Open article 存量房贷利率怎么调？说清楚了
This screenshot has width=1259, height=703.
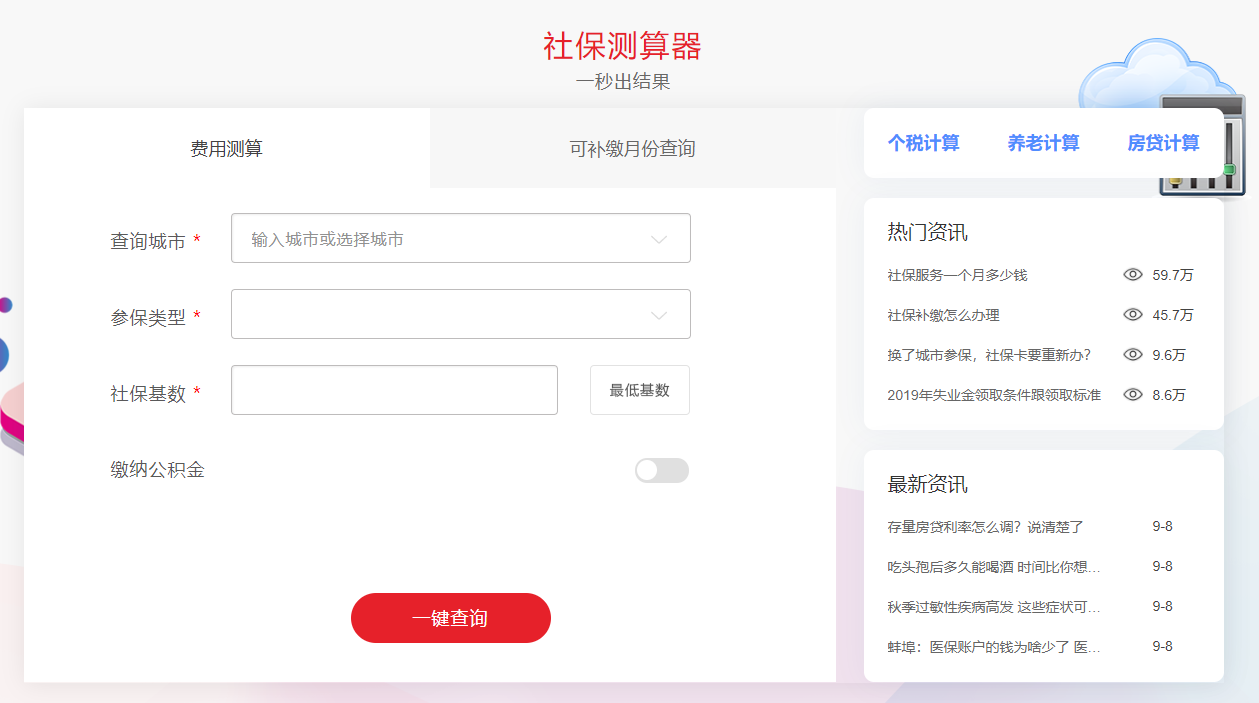(x=985, y=527)
